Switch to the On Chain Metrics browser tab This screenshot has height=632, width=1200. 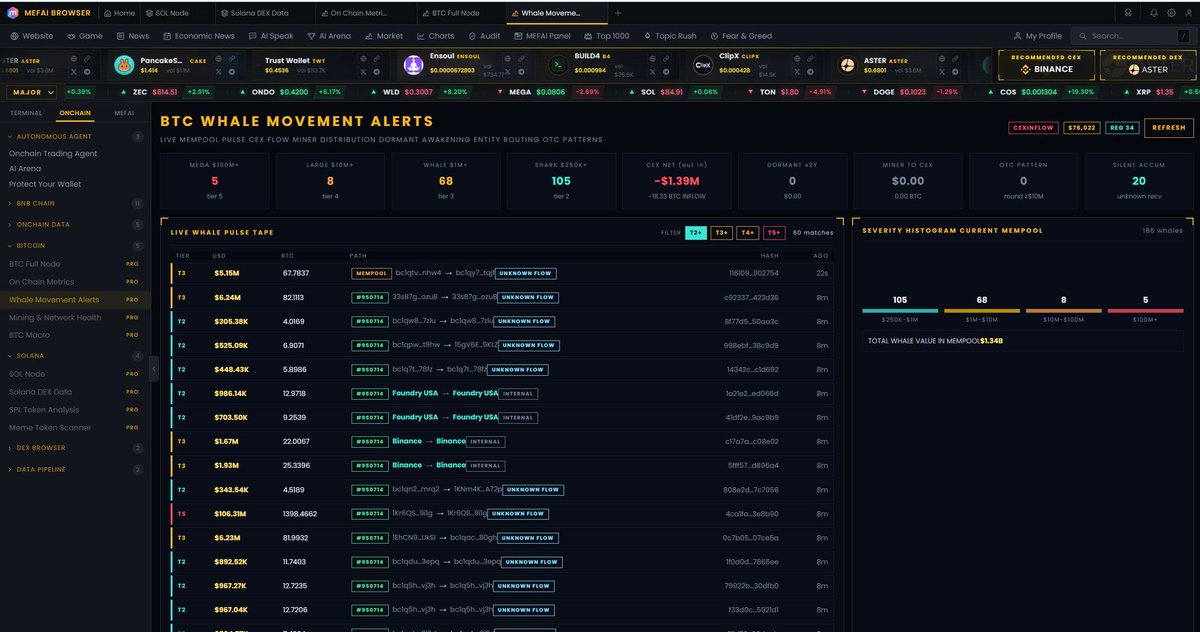(x=366, y=13)
